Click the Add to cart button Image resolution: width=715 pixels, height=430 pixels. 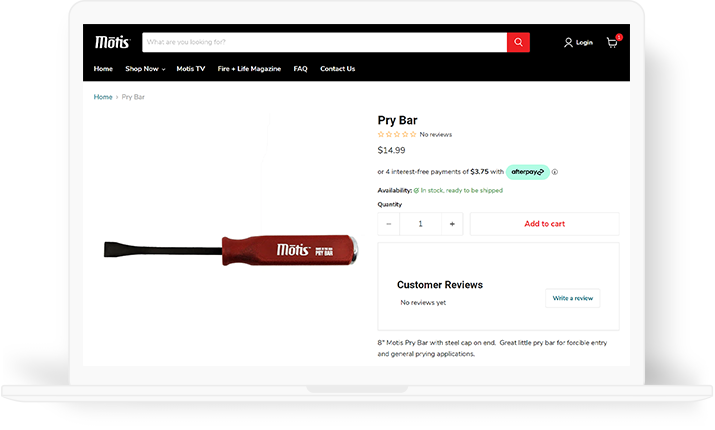pos(544,224)
